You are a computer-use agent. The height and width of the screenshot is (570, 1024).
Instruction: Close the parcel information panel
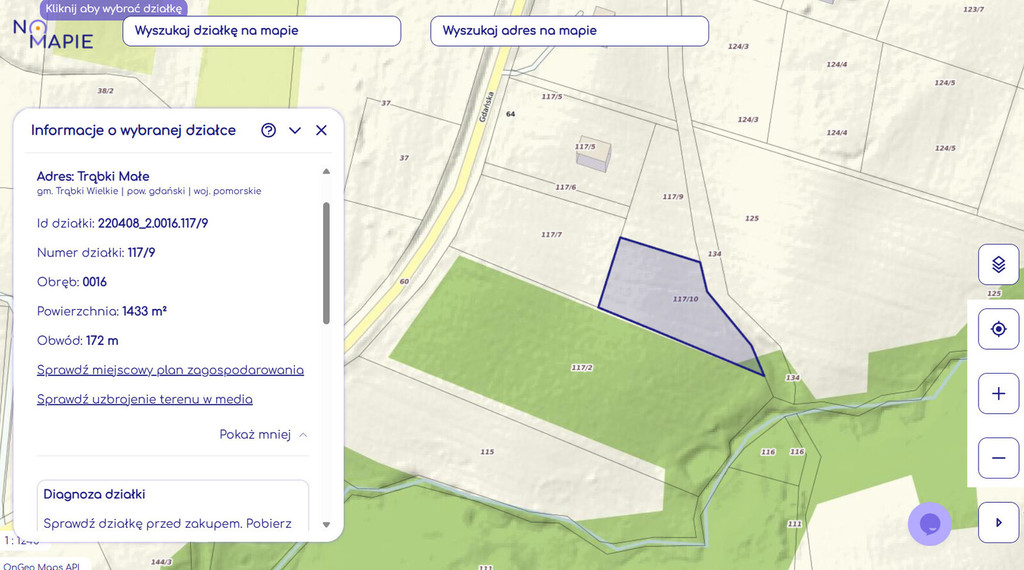321,130
